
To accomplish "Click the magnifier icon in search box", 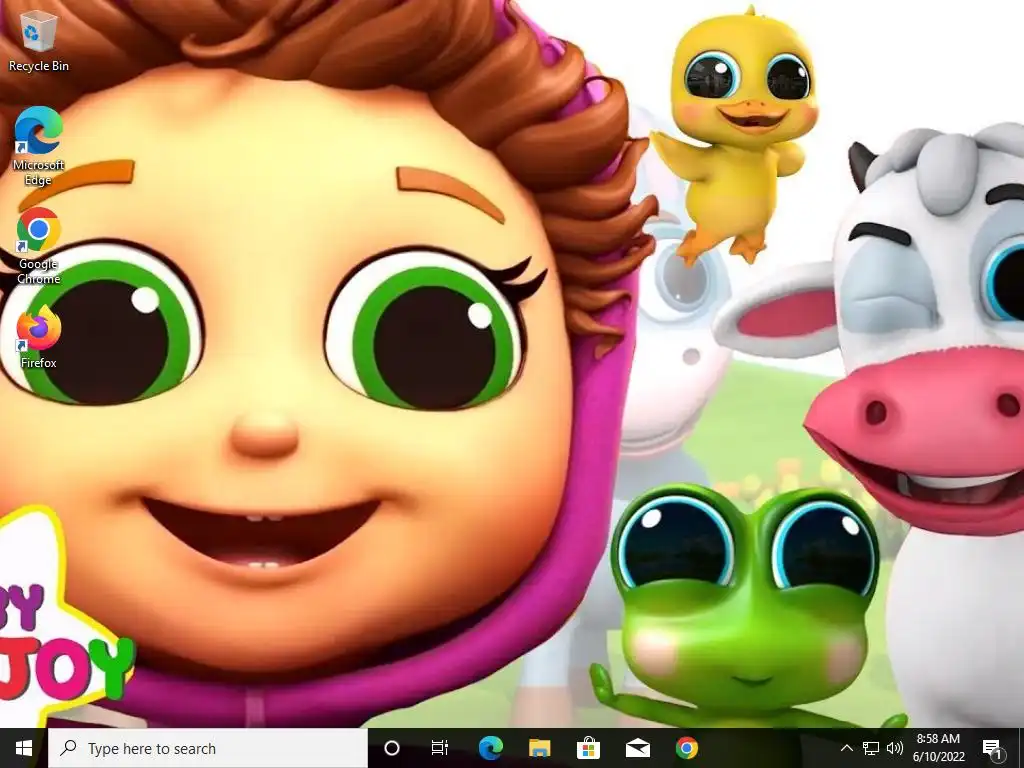I will [68, 748].
